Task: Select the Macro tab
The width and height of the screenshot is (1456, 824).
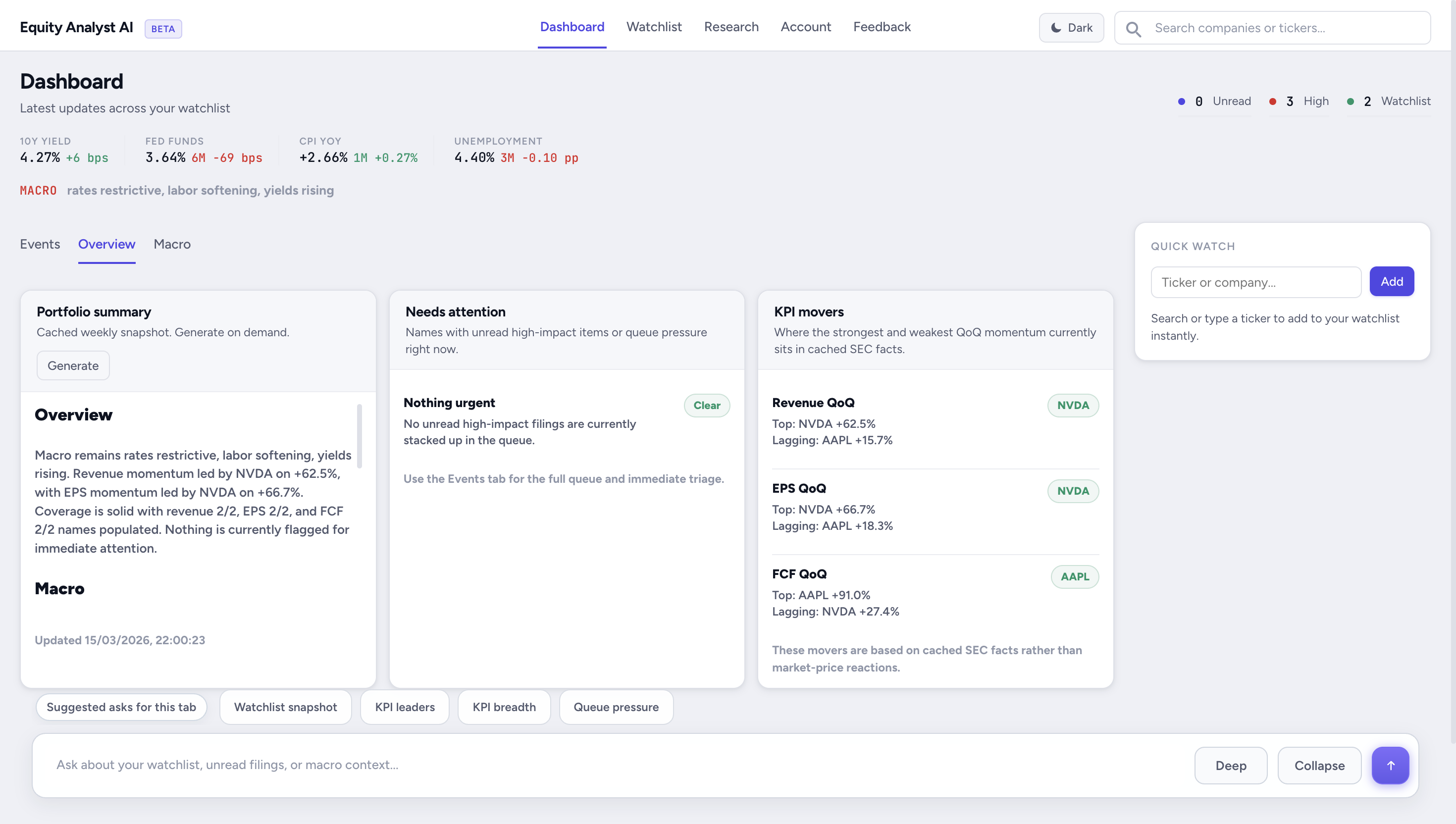Action: [x=171, y=245]
